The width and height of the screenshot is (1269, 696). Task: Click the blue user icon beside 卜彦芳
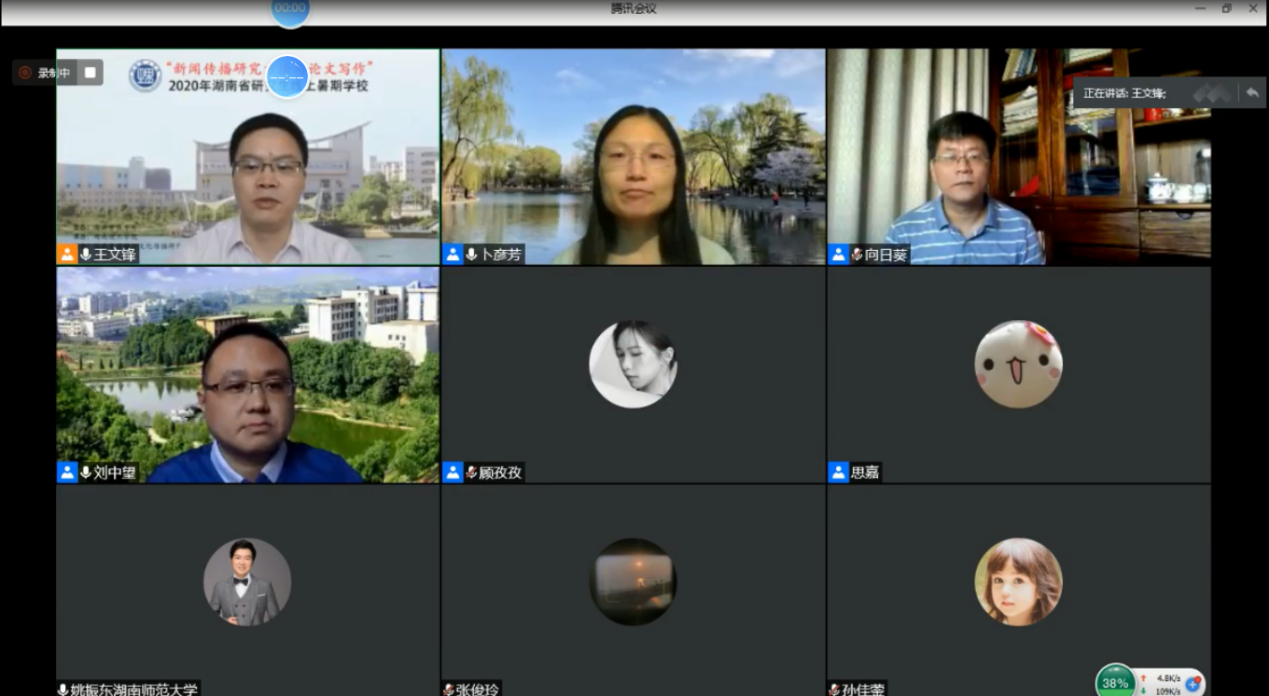coord(453,254)
